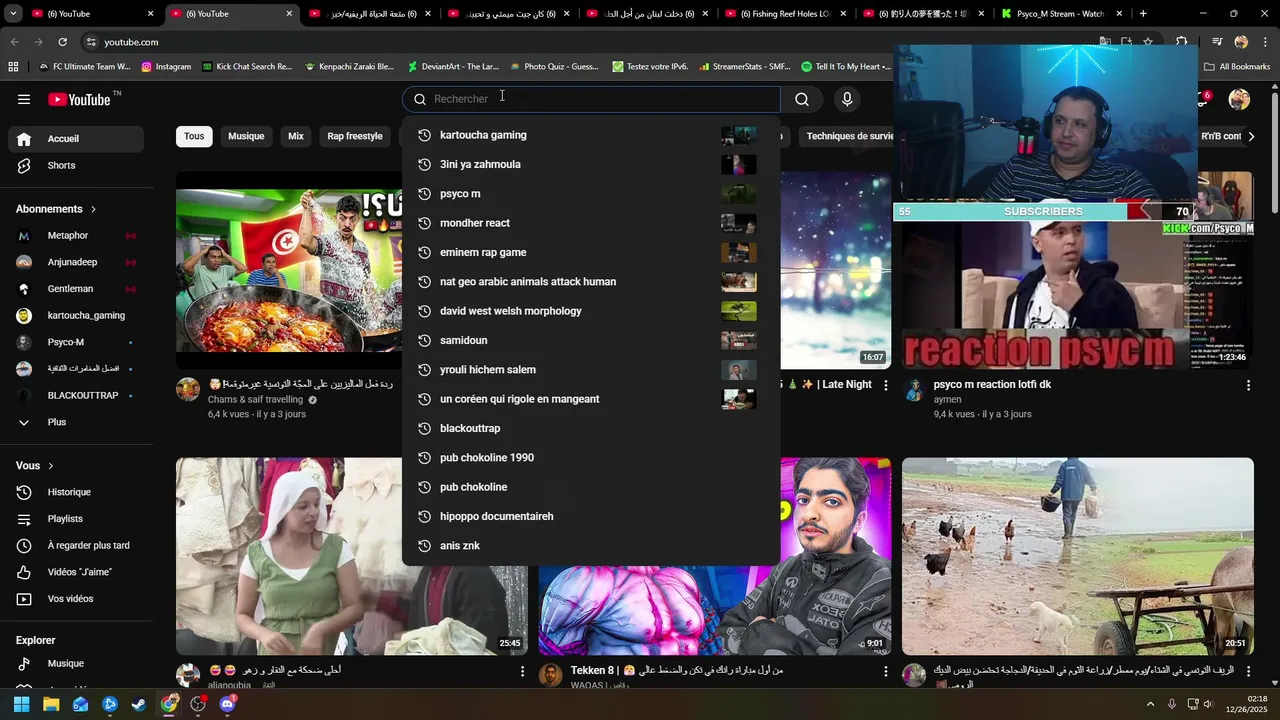
Task: Open Historique in the sidebar
Action: pos(76,492)
